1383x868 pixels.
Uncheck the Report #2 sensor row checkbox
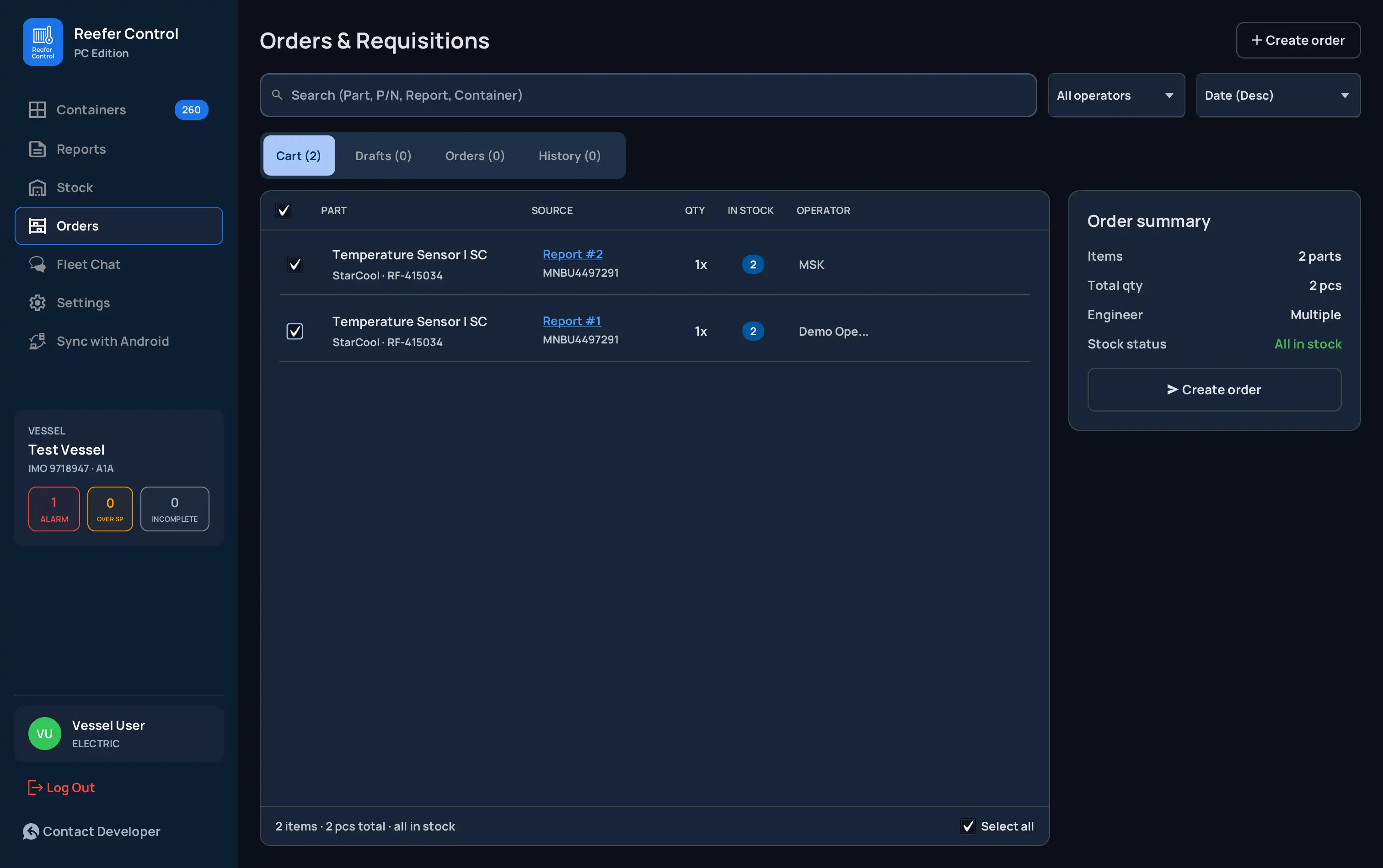click(x=295, y=265)
